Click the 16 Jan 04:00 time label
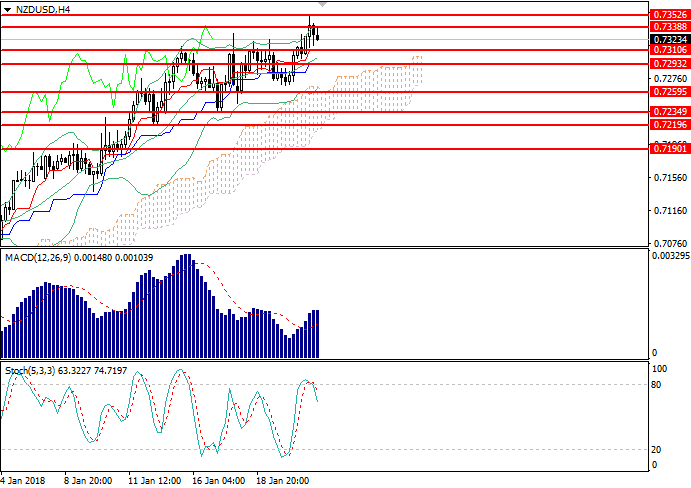This screenshot has height=488, width=691. (220, 479)
